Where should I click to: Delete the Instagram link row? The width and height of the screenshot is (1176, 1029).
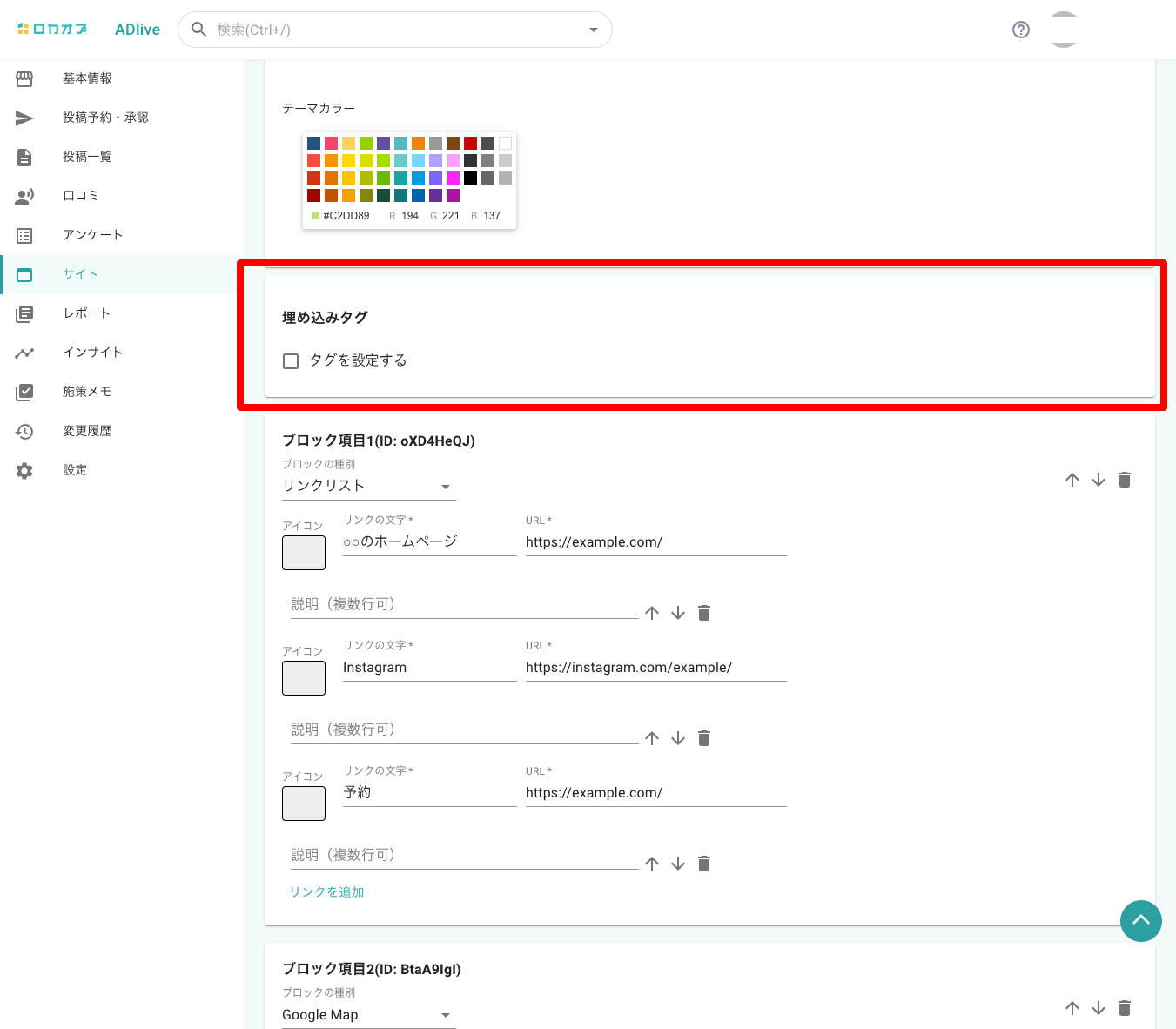point(704,738)
